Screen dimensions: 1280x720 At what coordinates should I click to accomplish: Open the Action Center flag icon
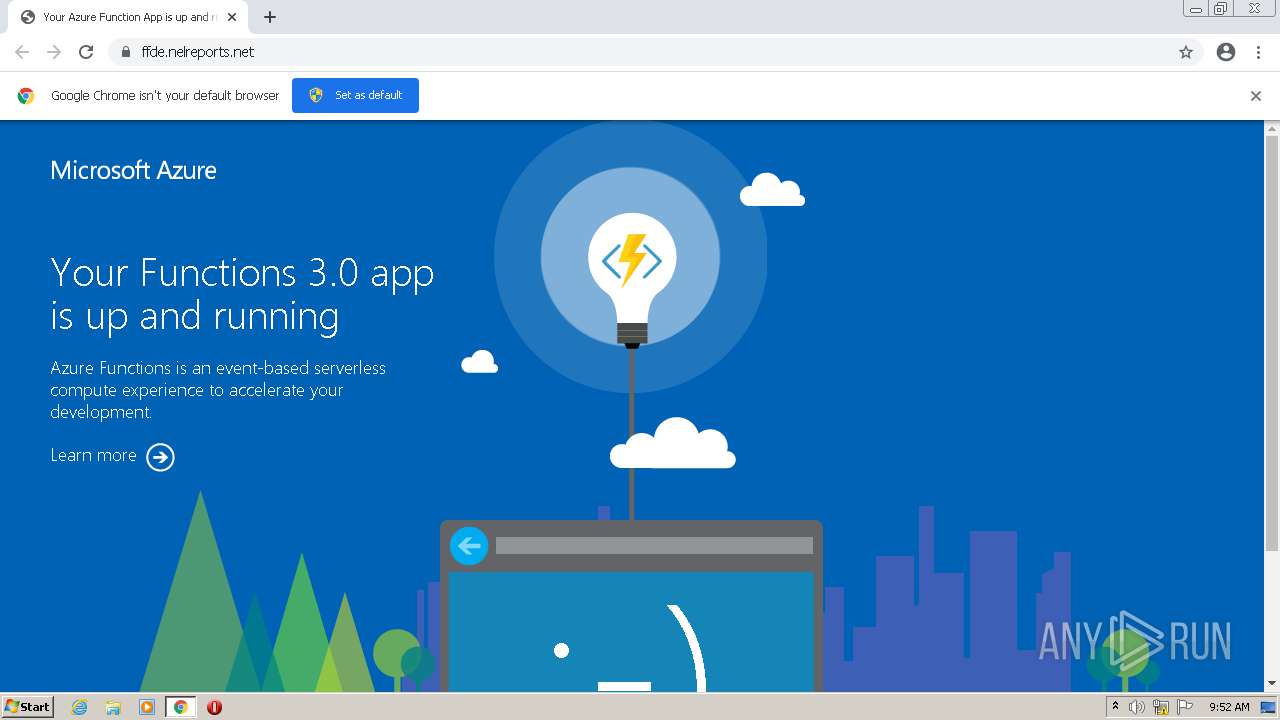click(1185, 707)
